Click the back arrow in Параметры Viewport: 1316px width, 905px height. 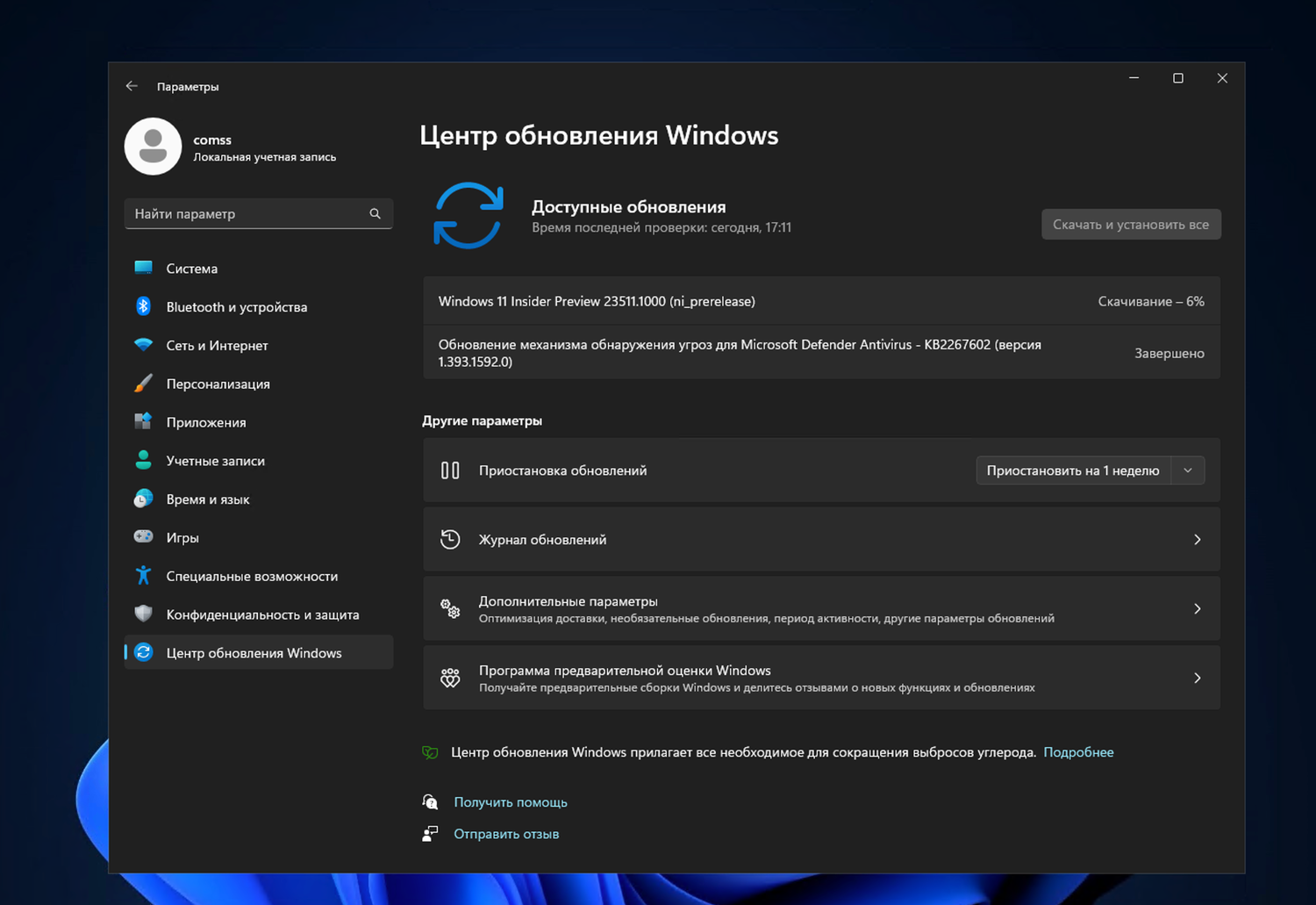click(x=132, y=86)
